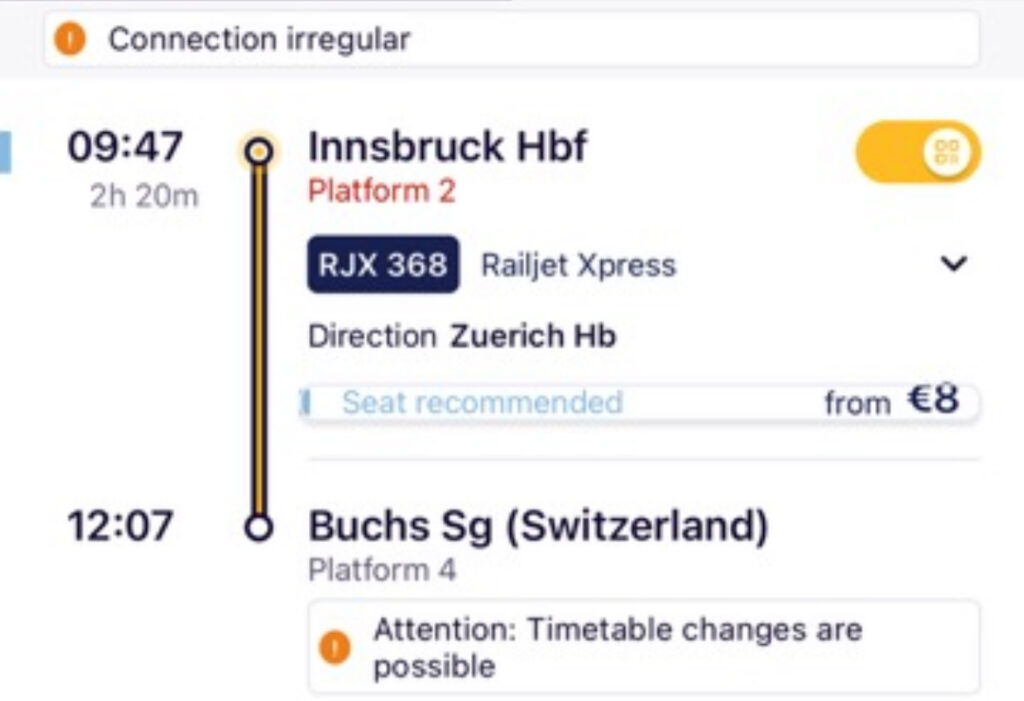The width and height of the screenshot is (1024, 701).
Task: Click the orange timetable changes attention icon
Action: coord(334,647)
